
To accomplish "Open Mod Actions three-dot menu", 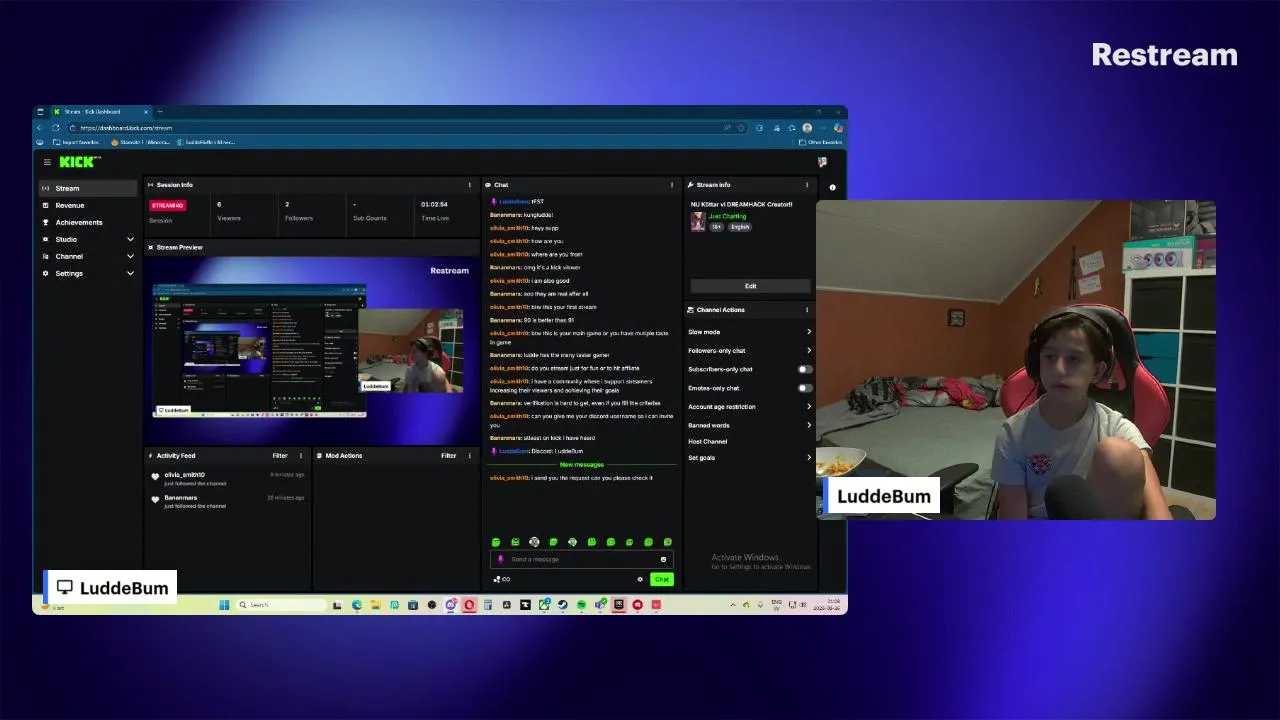I will click(470, 456).
